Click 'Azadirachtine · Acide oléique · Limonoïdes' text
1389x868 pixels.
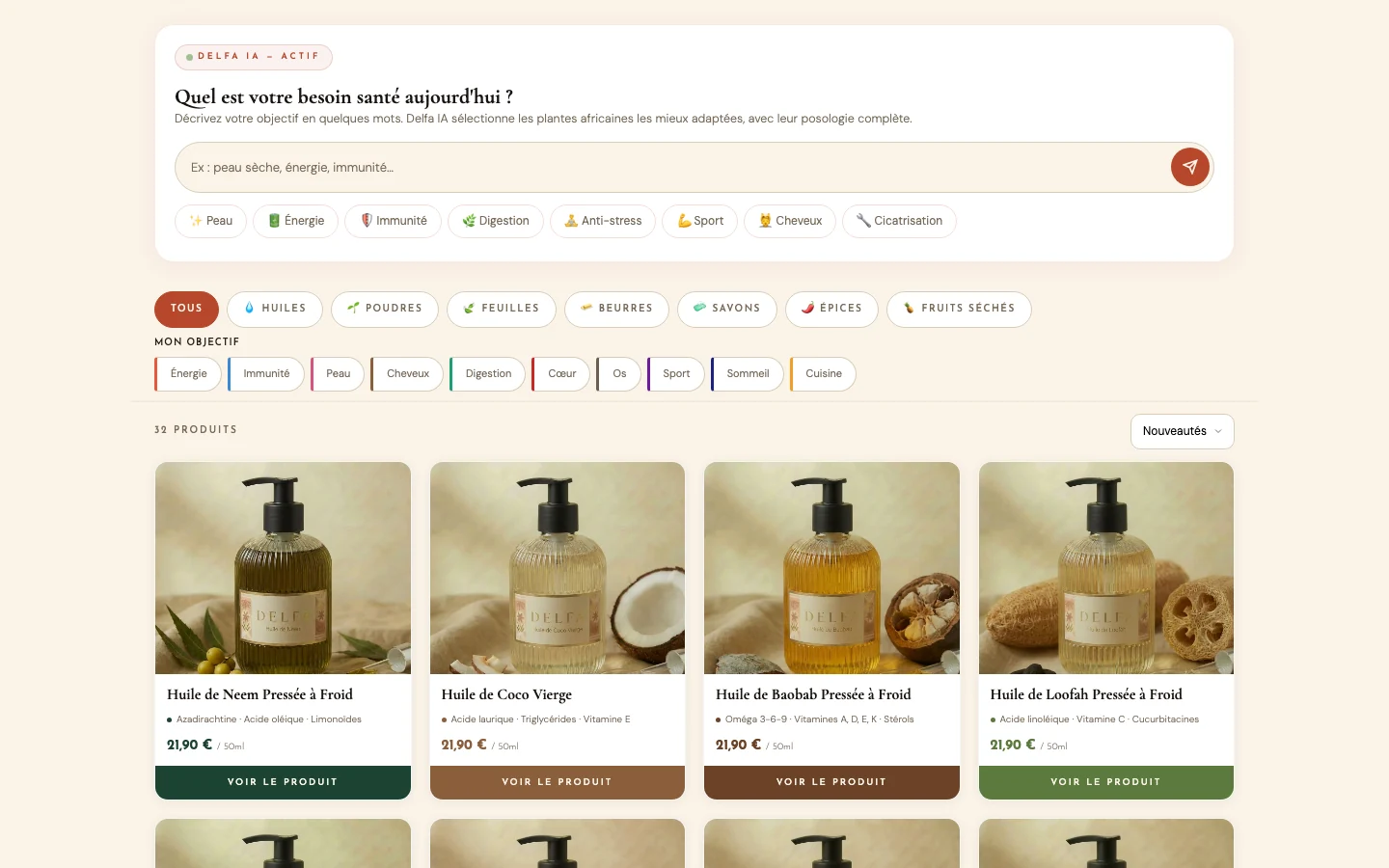click(x=269, y=719)
